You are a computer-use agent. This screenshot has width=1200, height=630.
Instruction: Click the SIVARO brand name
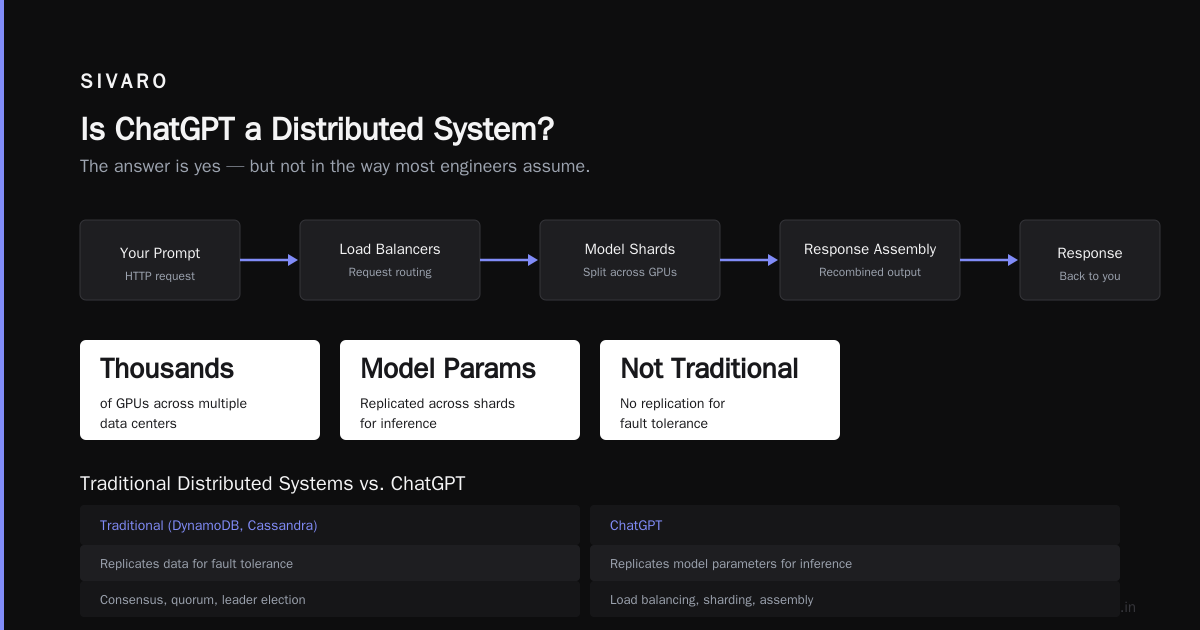(x=124, y=82)
